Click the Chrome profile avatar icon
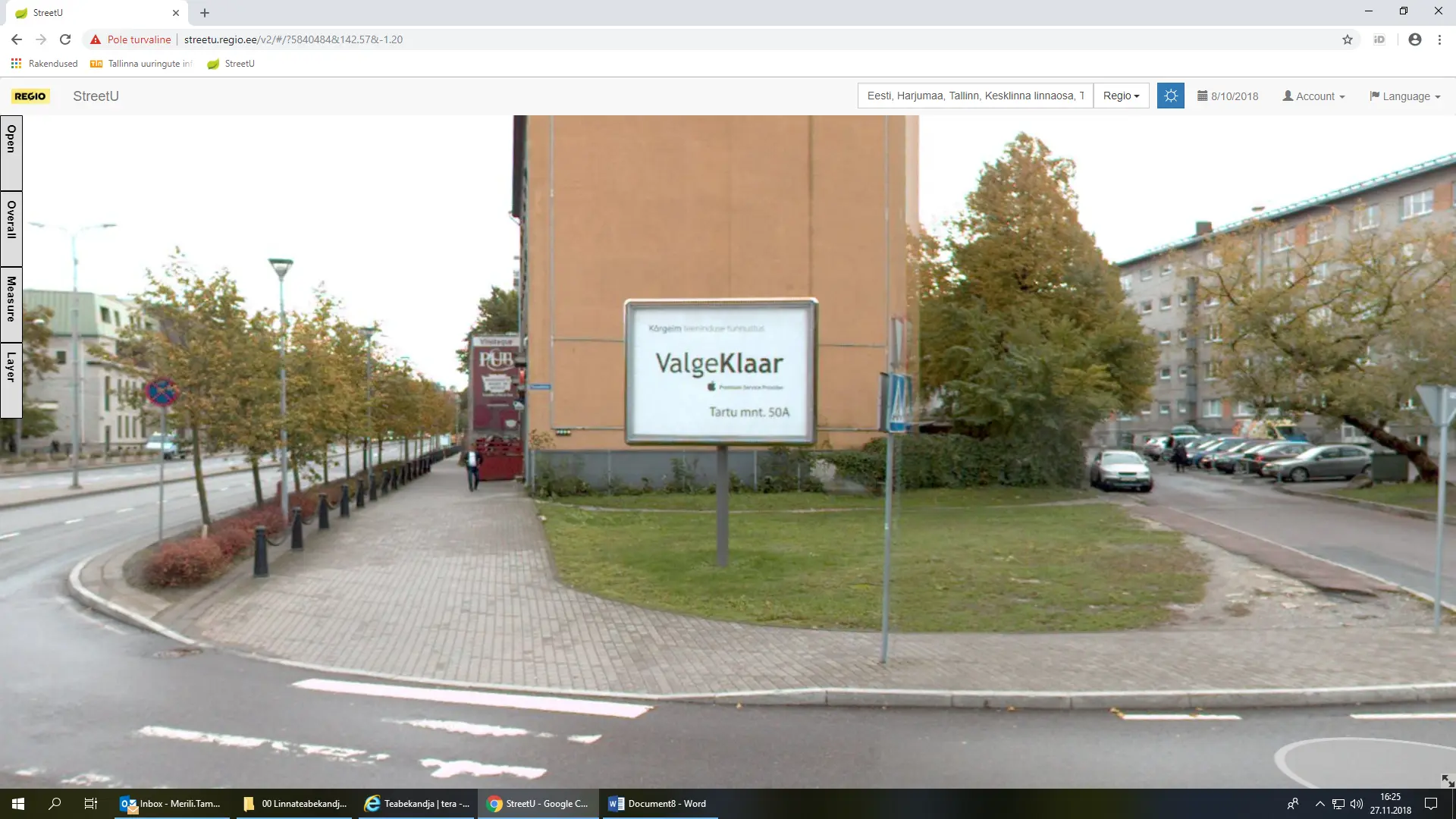 pos(1414,39)
